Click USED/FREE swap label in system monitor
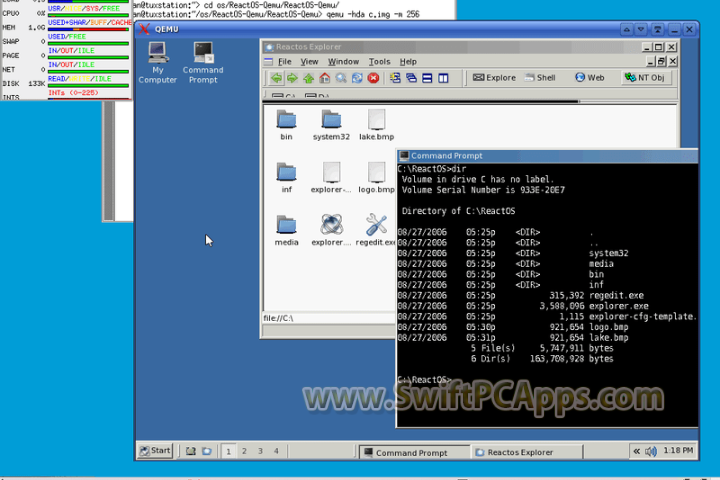 [x=67, y=36]
